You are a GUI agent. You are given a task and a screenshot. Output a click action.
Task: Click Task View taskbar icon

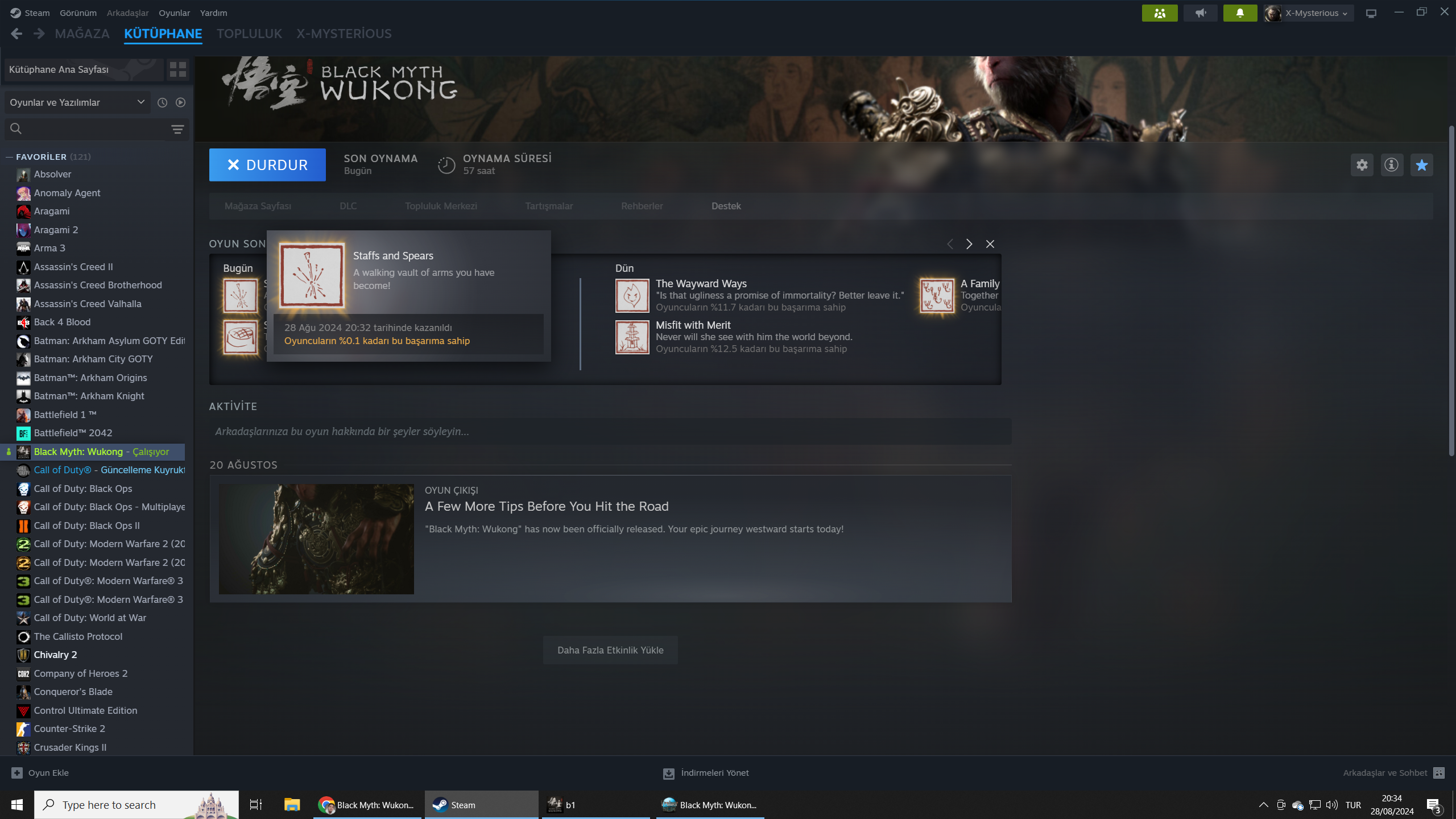256,805
